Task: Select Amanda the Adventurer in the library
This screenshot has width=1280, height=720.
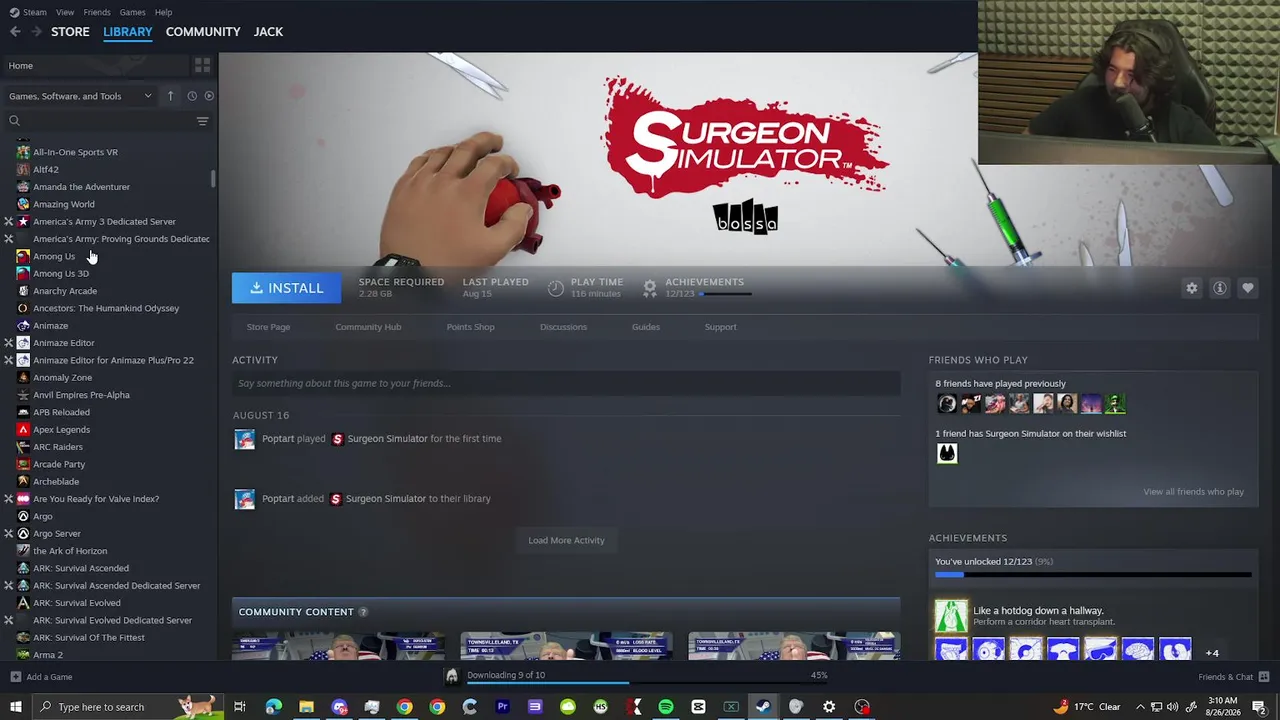Action: (81, 187)
